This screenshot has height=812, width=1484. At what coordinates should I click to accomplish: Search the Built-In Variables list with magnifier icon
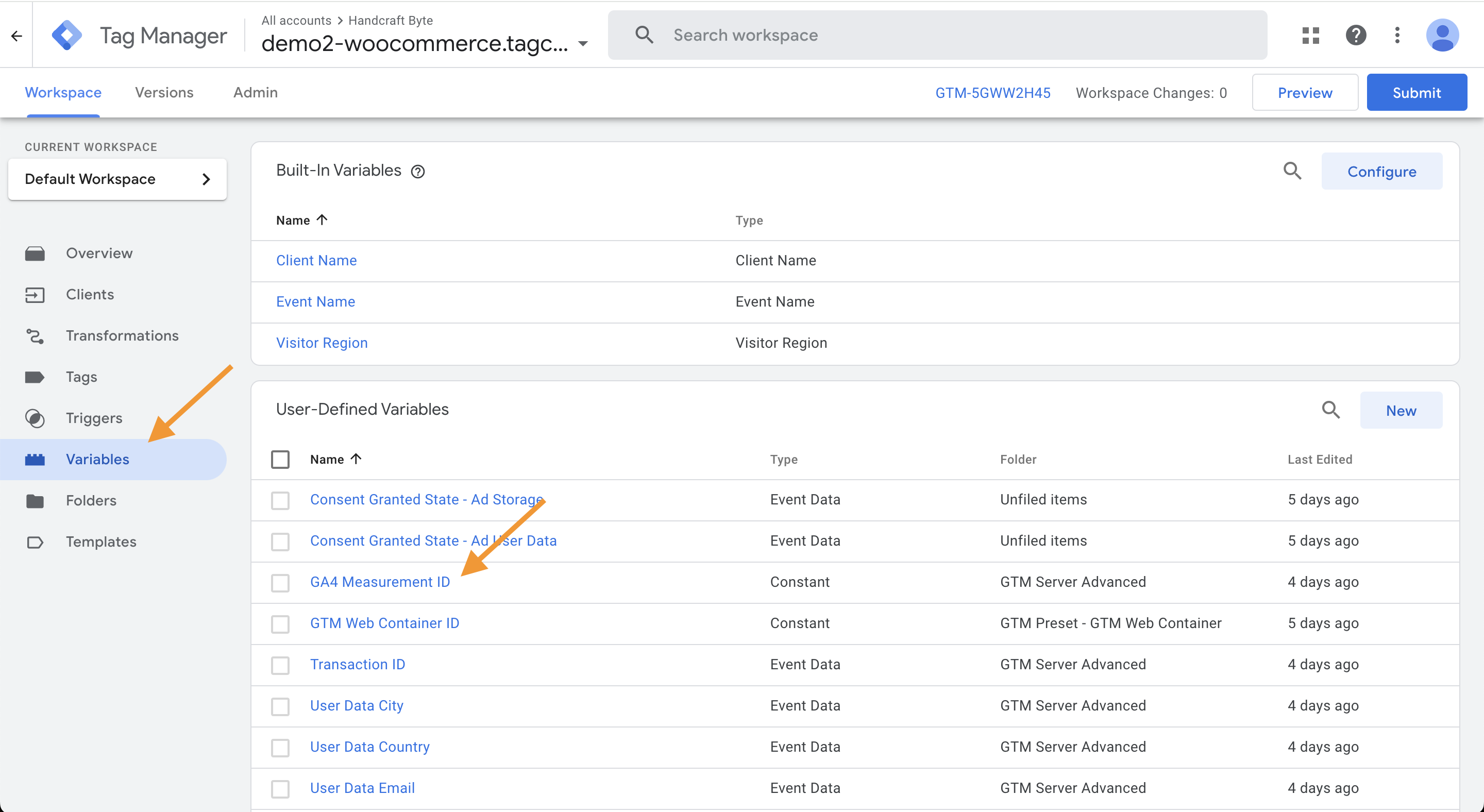click(1292, 171)
